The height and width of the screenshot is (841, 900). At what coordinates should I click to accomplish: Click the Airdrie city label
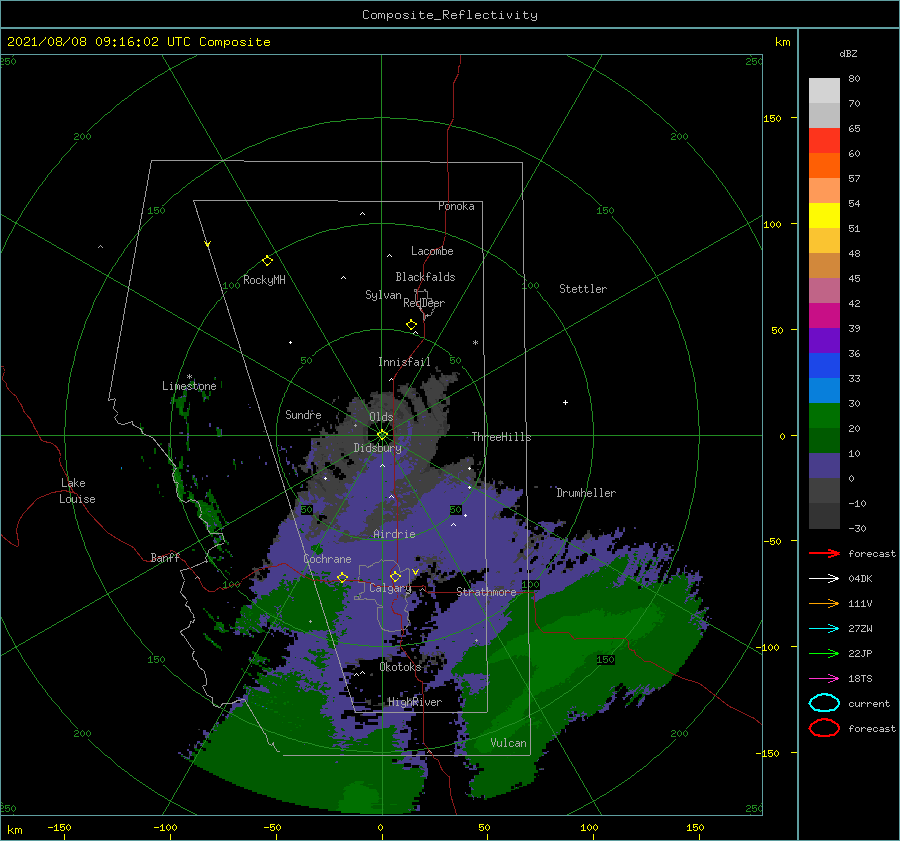click(x=394, y=534)
